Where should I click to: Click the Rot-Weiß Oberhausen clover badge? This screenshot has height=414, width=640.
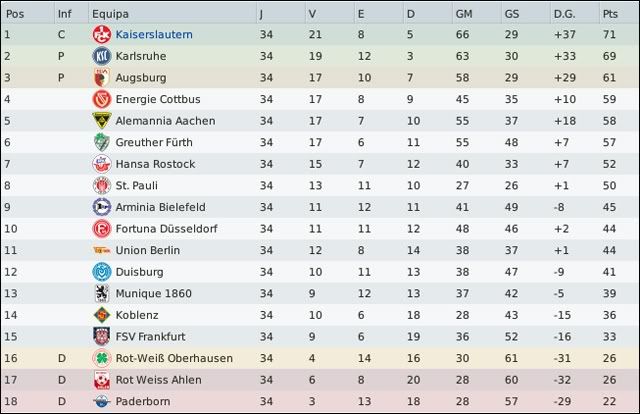click(x=100, y=359)
